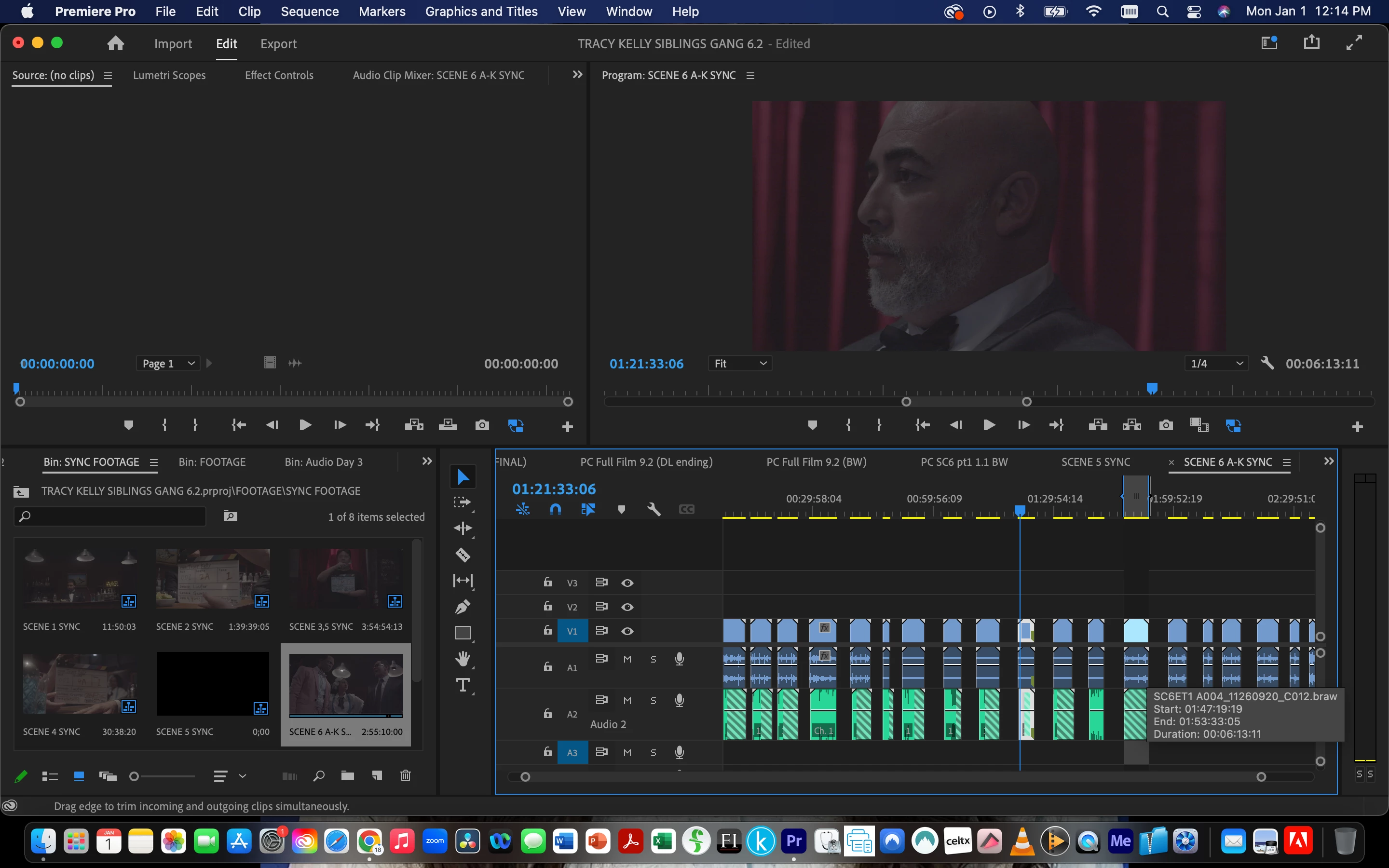1389x868 pixels.
Task: Click the New Bin folder icon
Action: coord(347,776)
